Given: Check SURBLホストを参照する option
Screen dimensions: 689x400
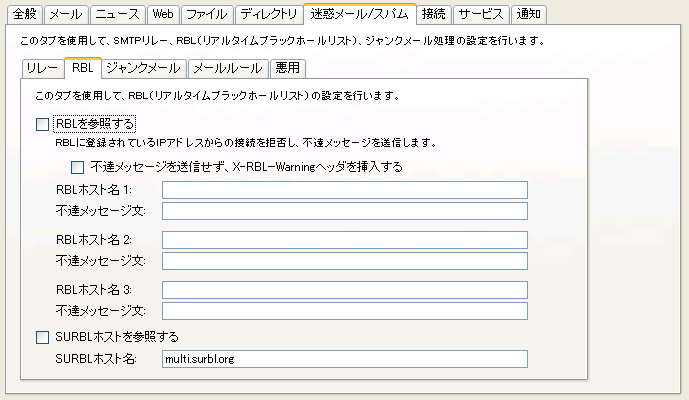Looking at the screenshot, I should pyautogui.click(x=42, y=337).
